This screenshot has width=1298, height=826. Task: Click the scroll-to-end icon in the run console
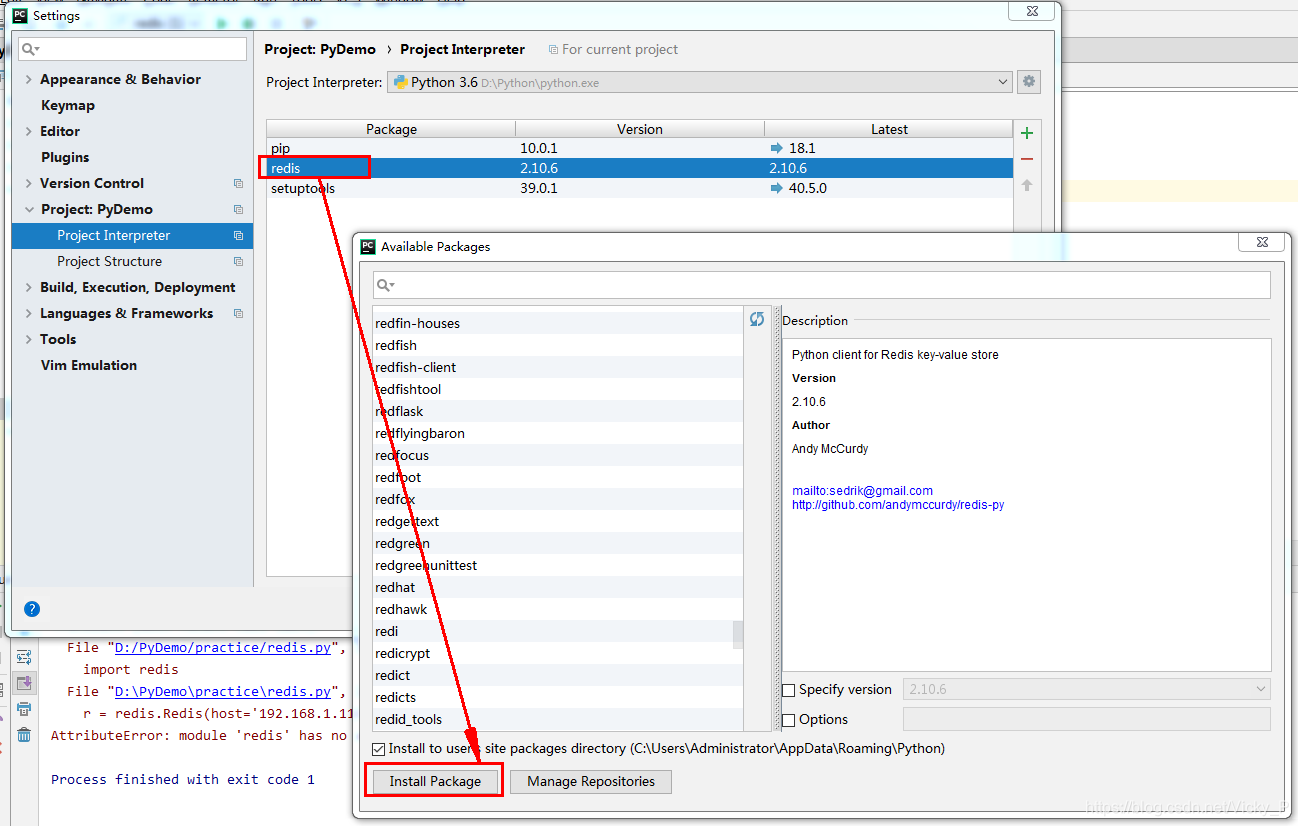point(24,684)
